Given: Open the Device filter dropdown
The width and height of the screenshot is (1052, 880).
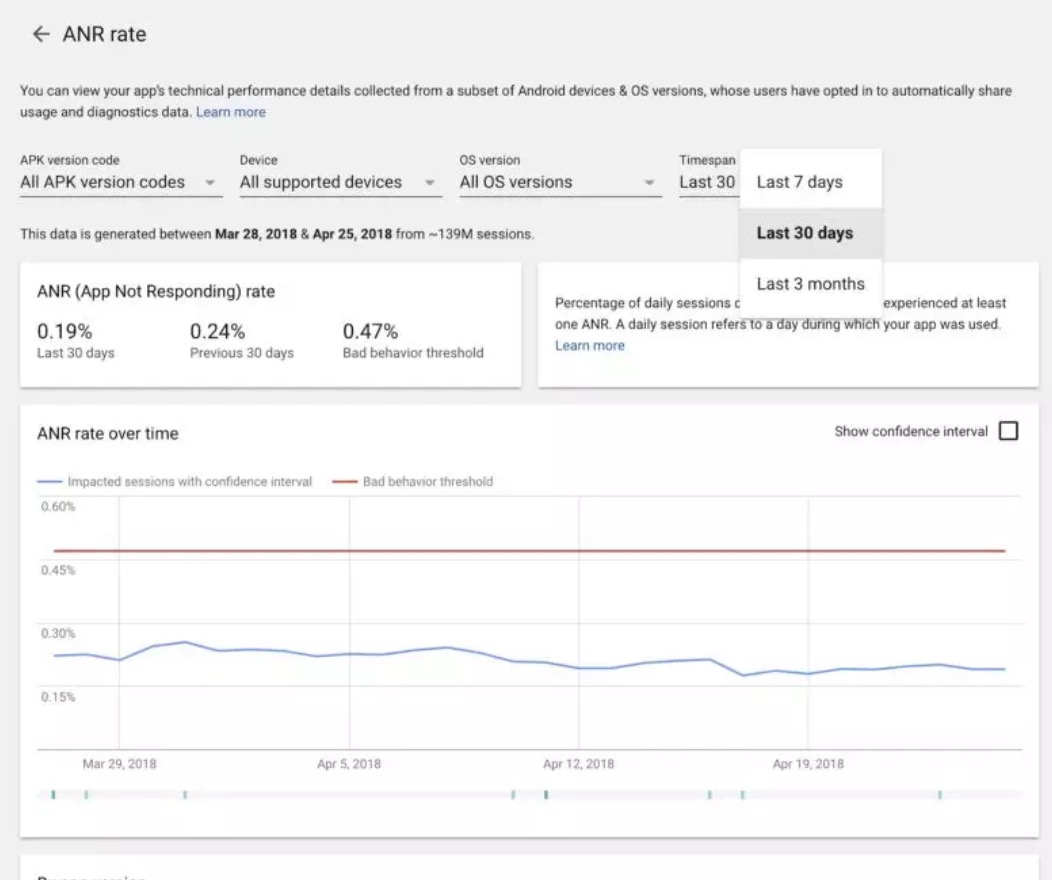Looking at the screenshot, I should tap(340, 182).
